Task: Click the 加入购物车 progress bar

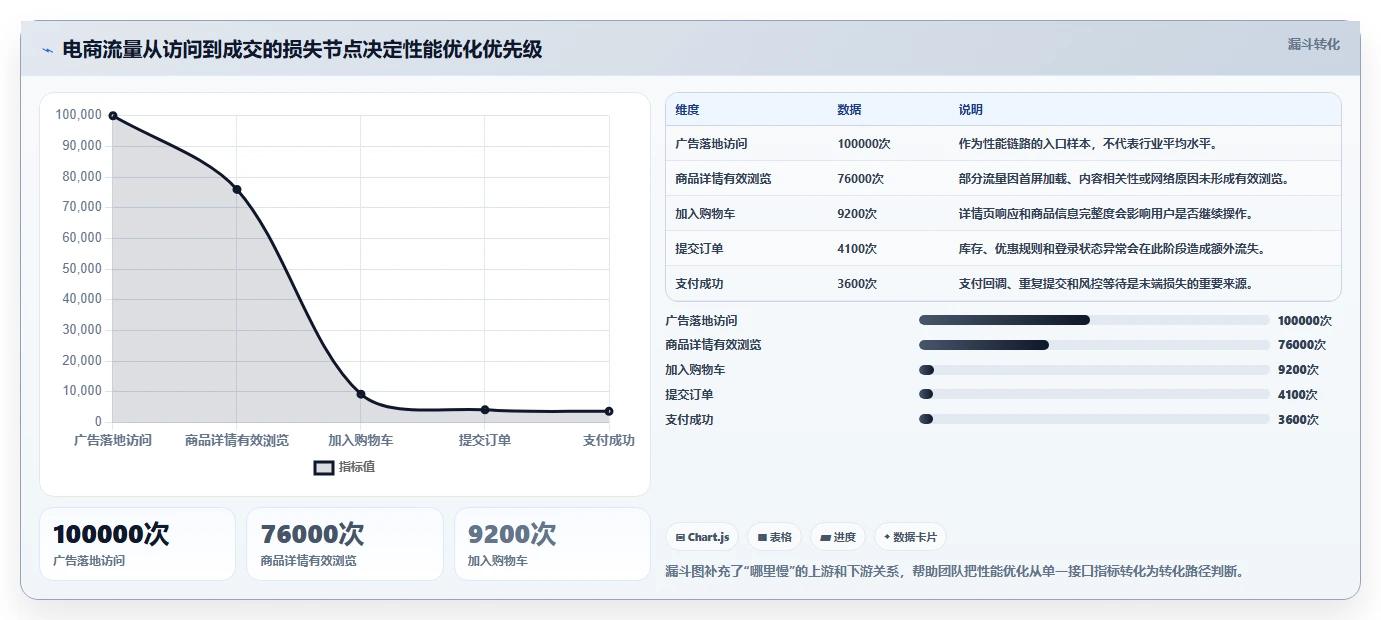Action: click(1094, 370)
